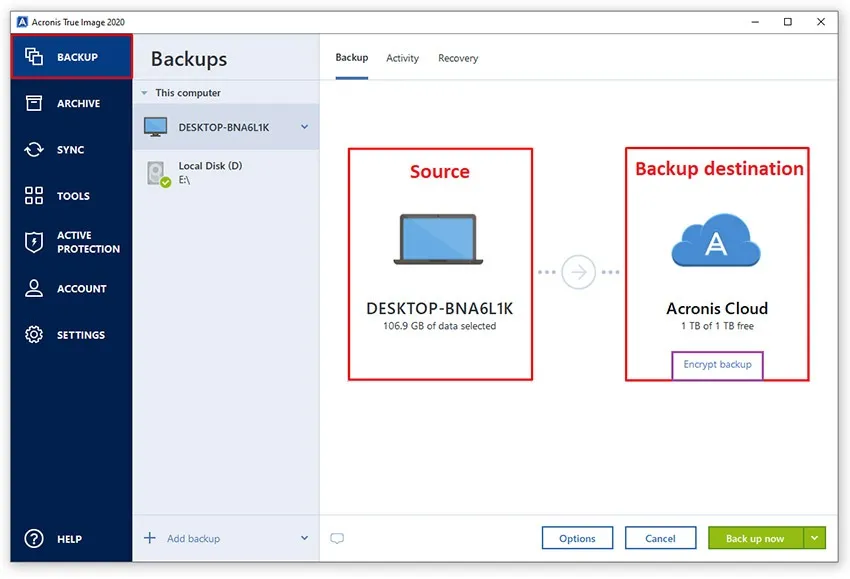The width and height of the screenshot is (850, 579).
Task: Open backup Options
Action: point(577,537)
